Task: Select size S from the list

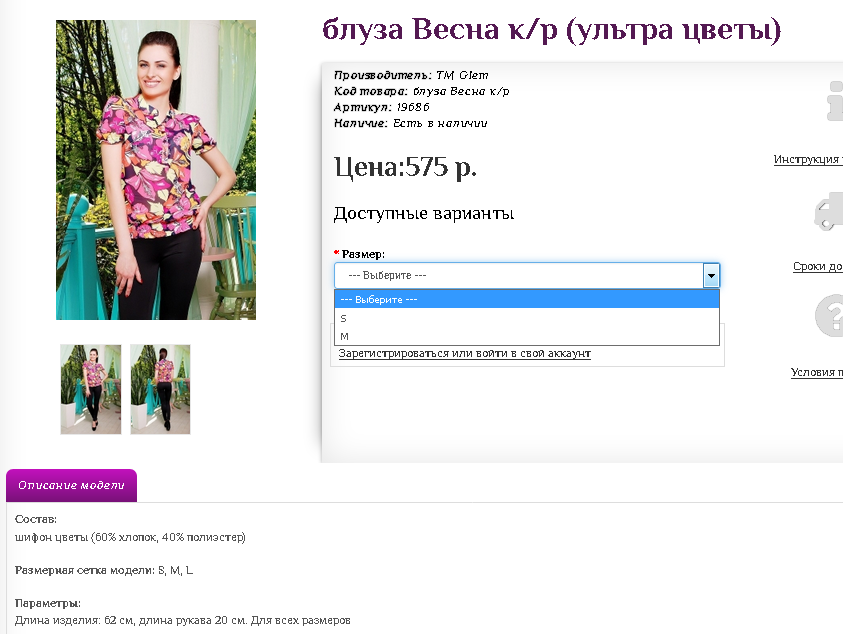Action: pyautogui.click(x=527, y=318)
